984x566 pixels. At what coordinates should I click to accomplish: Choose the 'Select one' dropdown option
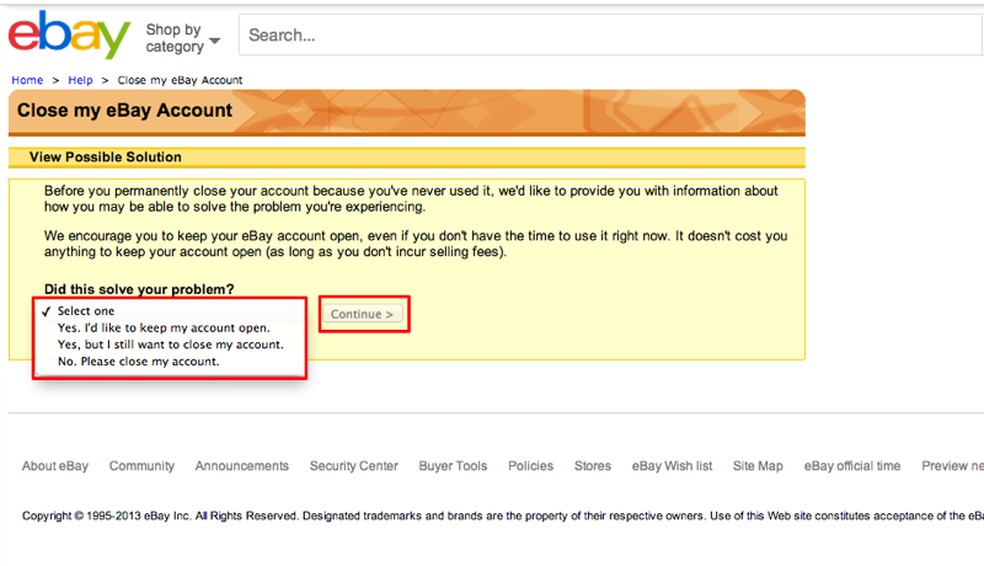[x=86, y=311]
